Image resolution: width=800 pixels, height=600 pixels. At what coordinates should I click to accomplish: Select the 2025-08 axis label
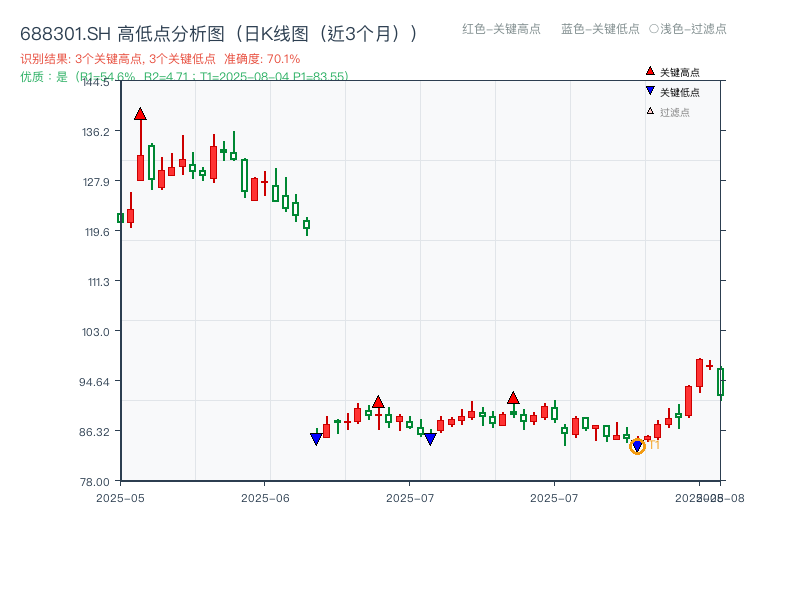pos(710,494)
